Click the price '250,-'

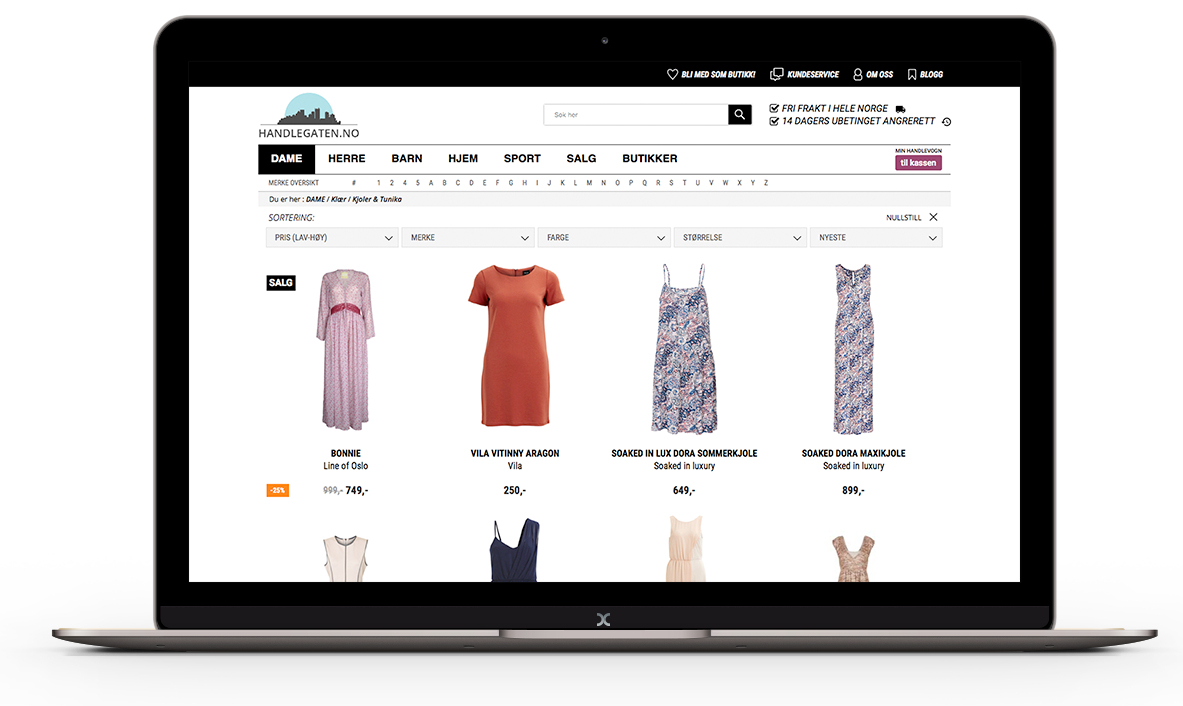click(x=515, y=490)
